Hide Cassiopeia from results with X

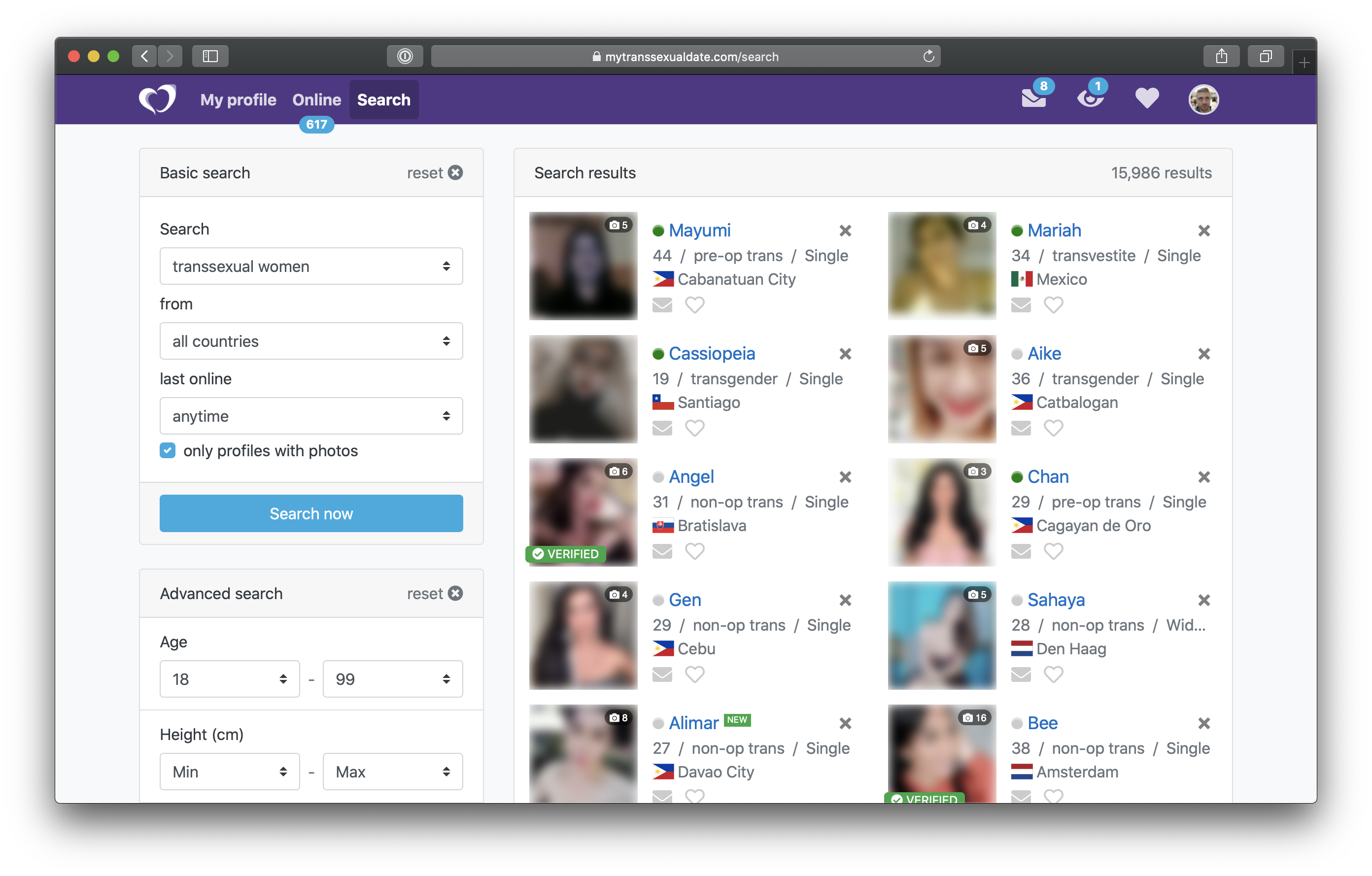point(845,354)
